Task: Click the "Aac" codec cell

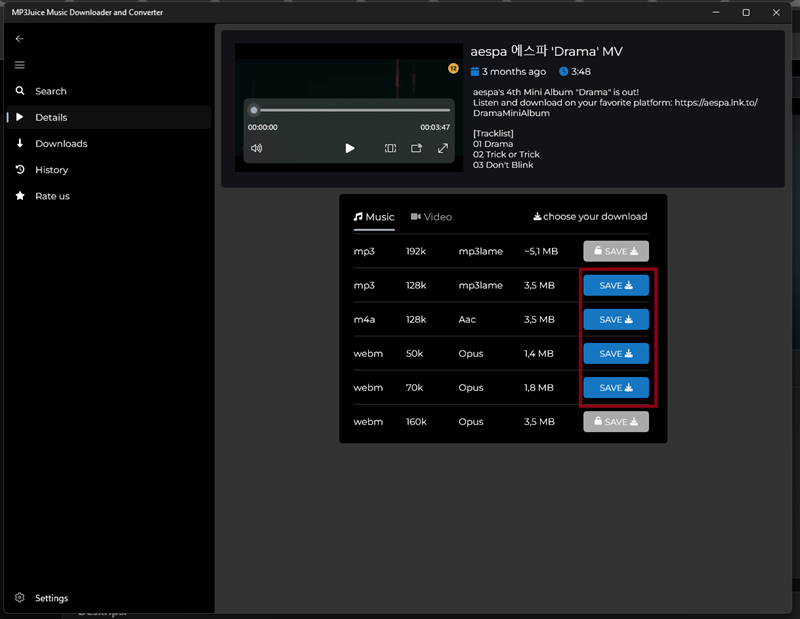Action: click(x=467, y=319)
